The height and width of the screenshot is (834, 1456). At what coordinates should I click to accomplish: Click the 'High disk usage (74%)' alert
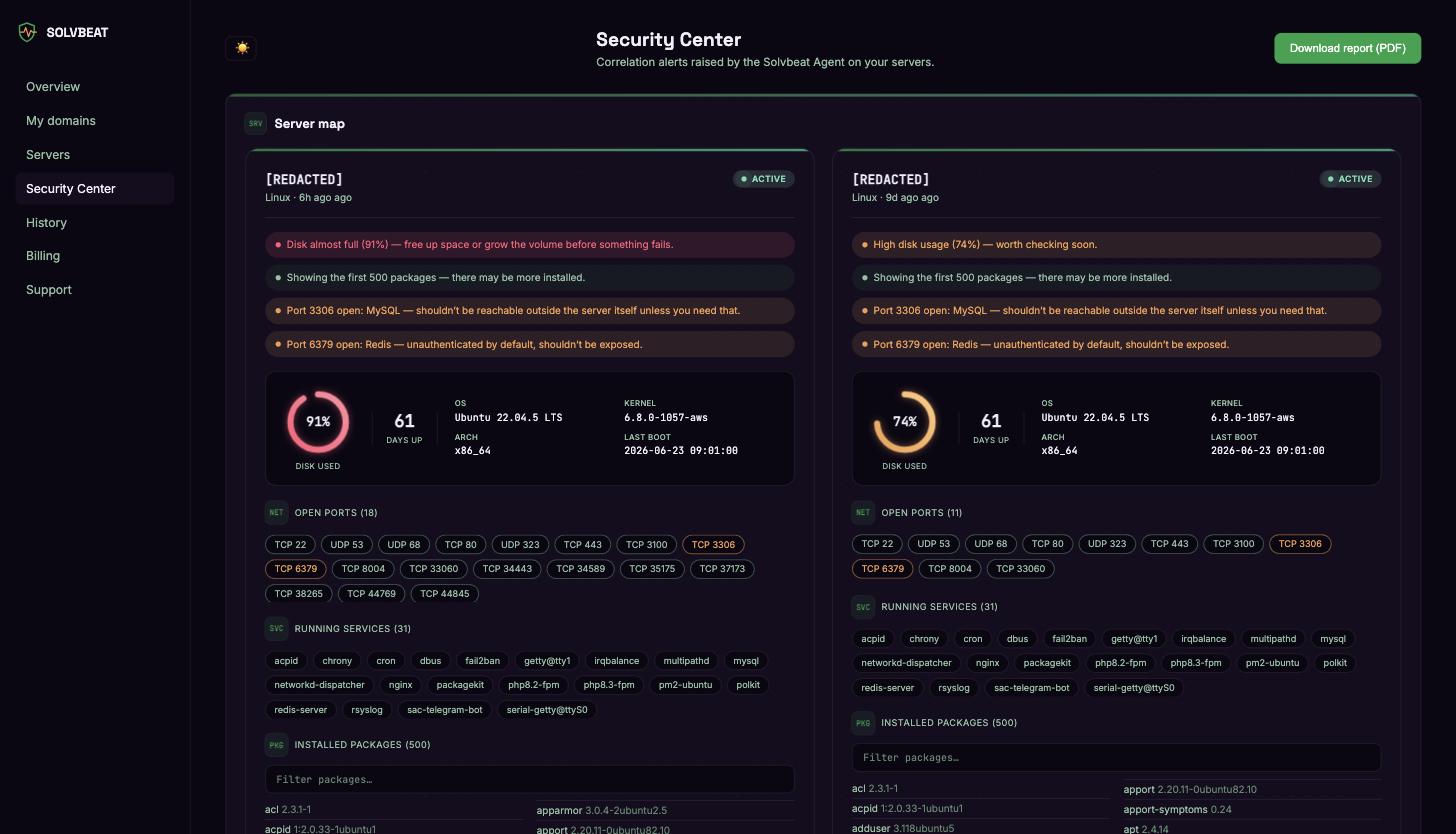(x=1116, y=244)
